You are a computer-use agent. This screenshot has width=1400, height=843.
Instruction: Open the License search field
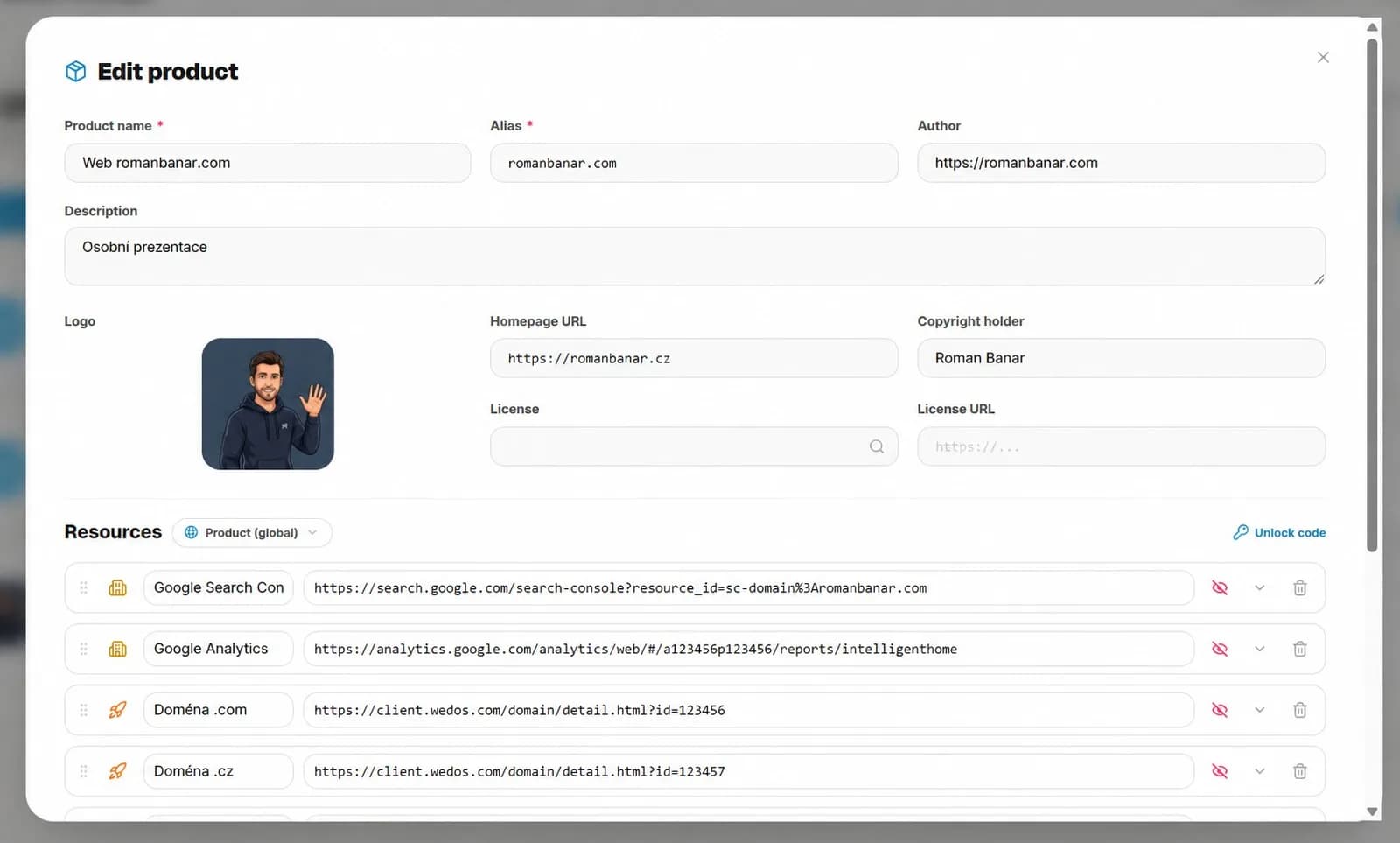pos(694,446)
